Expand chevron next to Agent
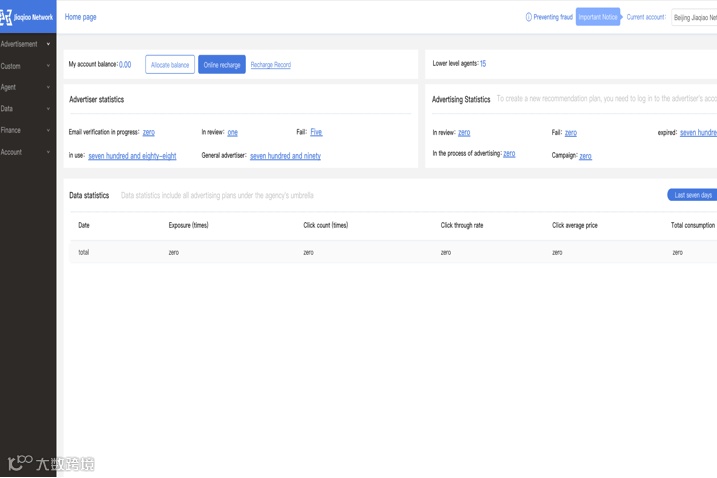 [48, 87]
